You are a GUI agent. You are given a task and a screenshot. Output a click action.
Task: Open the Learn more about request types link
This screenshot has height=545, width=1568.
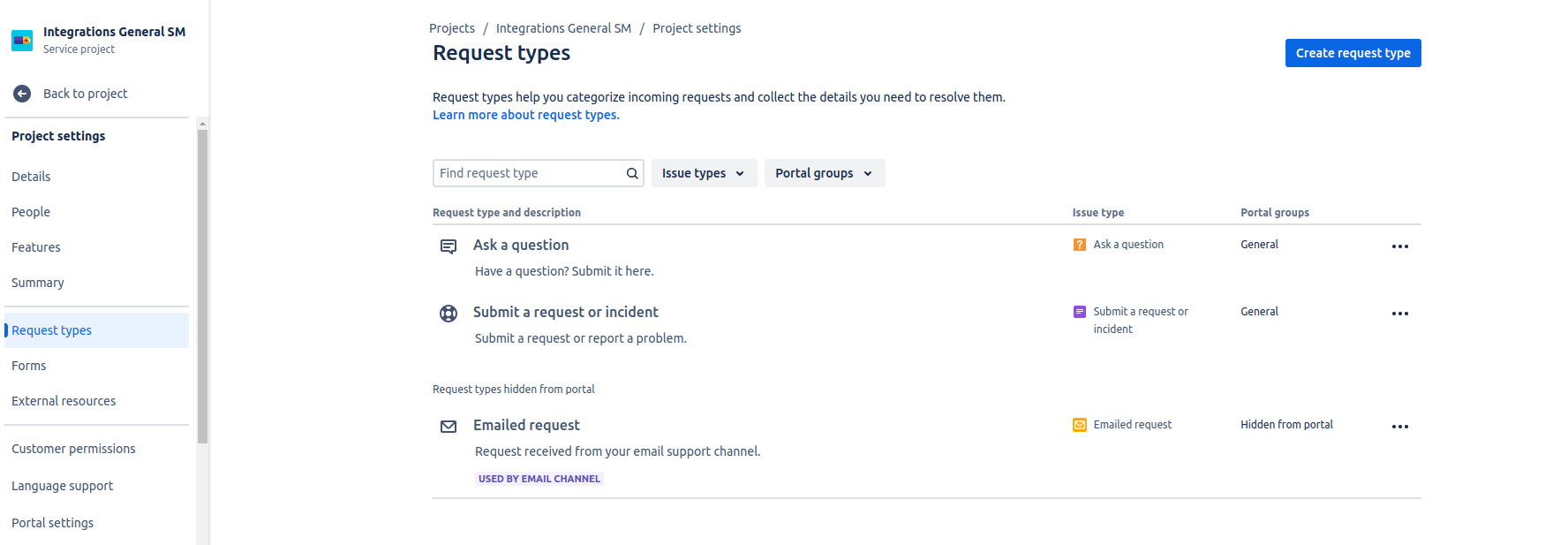(x=525, y=115)
